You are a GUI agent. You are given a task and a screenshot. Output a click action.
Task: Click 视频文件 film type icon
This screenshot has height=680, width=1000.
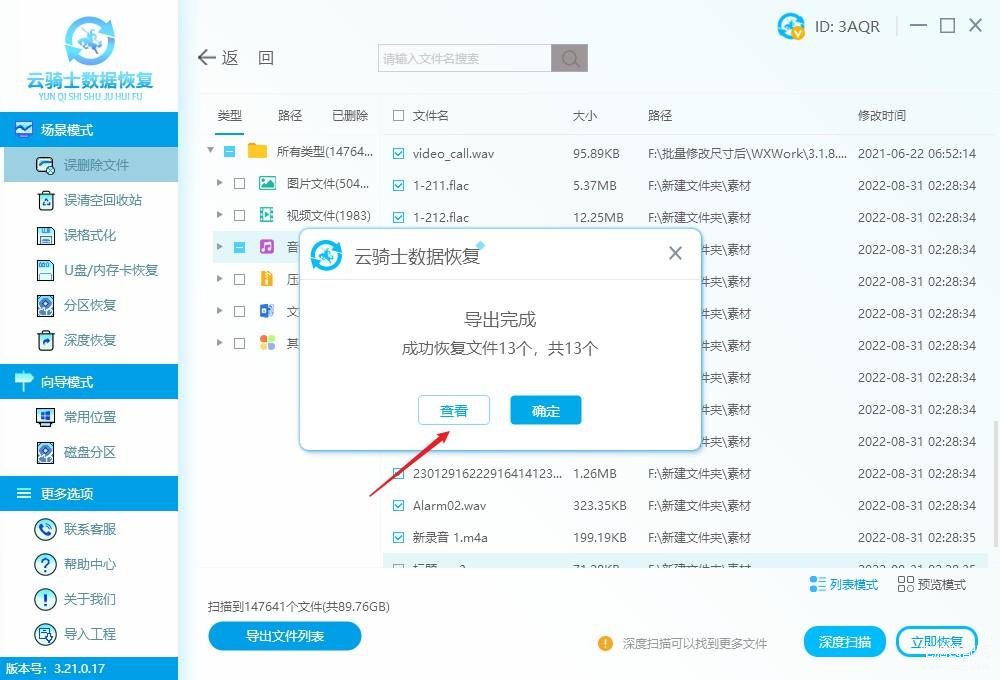[x=267, y=215]
